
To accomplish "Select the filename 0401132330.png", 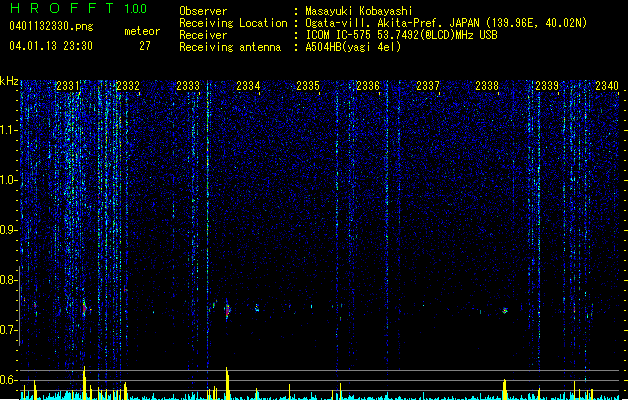I will 51,26.
